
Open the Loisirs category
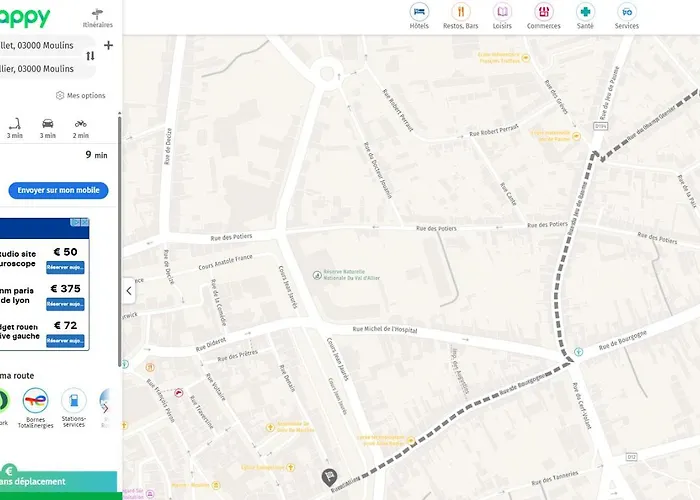502,12
